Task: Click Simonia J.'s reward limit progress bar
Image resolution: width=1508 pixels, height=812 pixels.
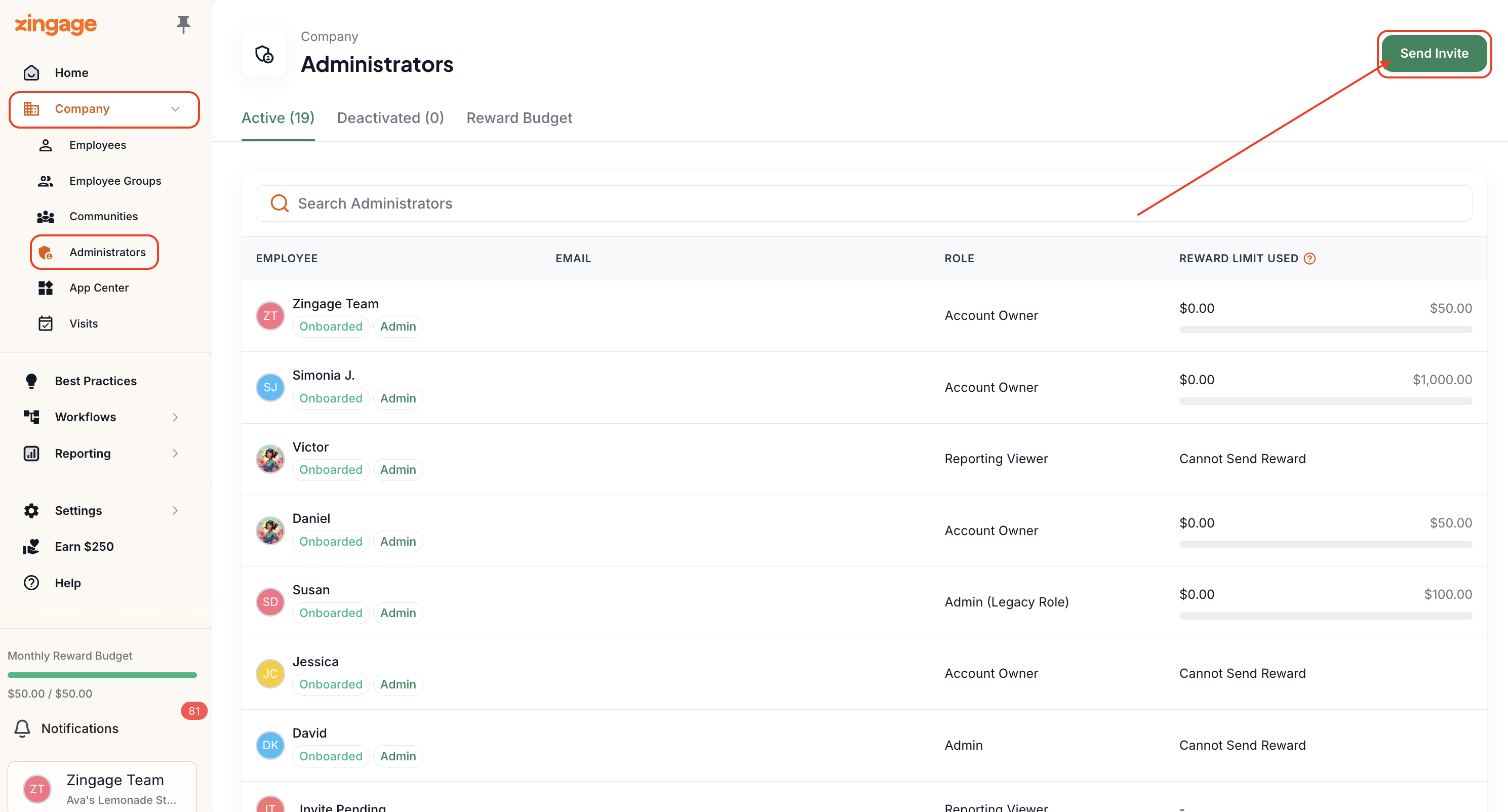Action: [x=1325, y=401]
